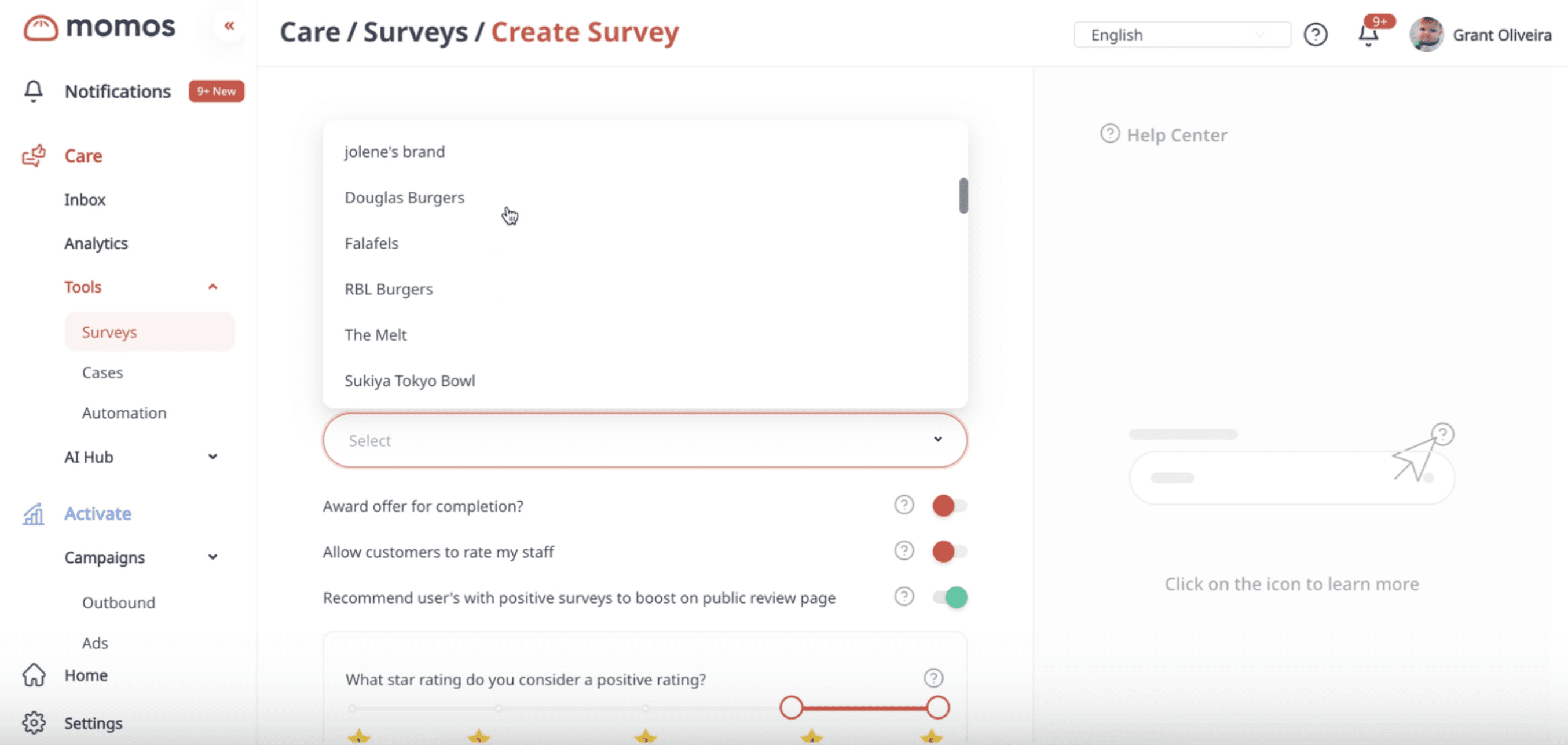The image size is (1568, 745).
Task: Choose Sukiya Tokyo Bowl option
Action: (x=409, y=381)
